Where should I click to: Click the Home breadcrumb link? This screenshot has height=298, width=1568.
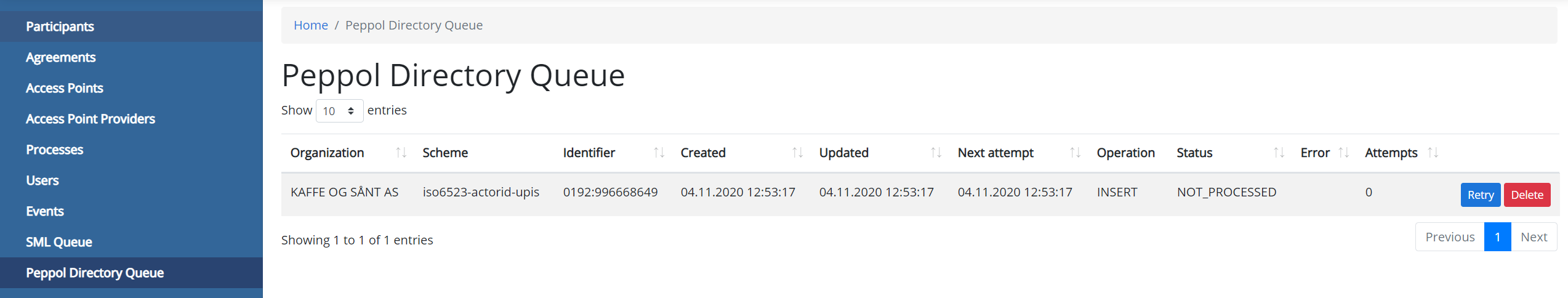[x=311, y=25]
